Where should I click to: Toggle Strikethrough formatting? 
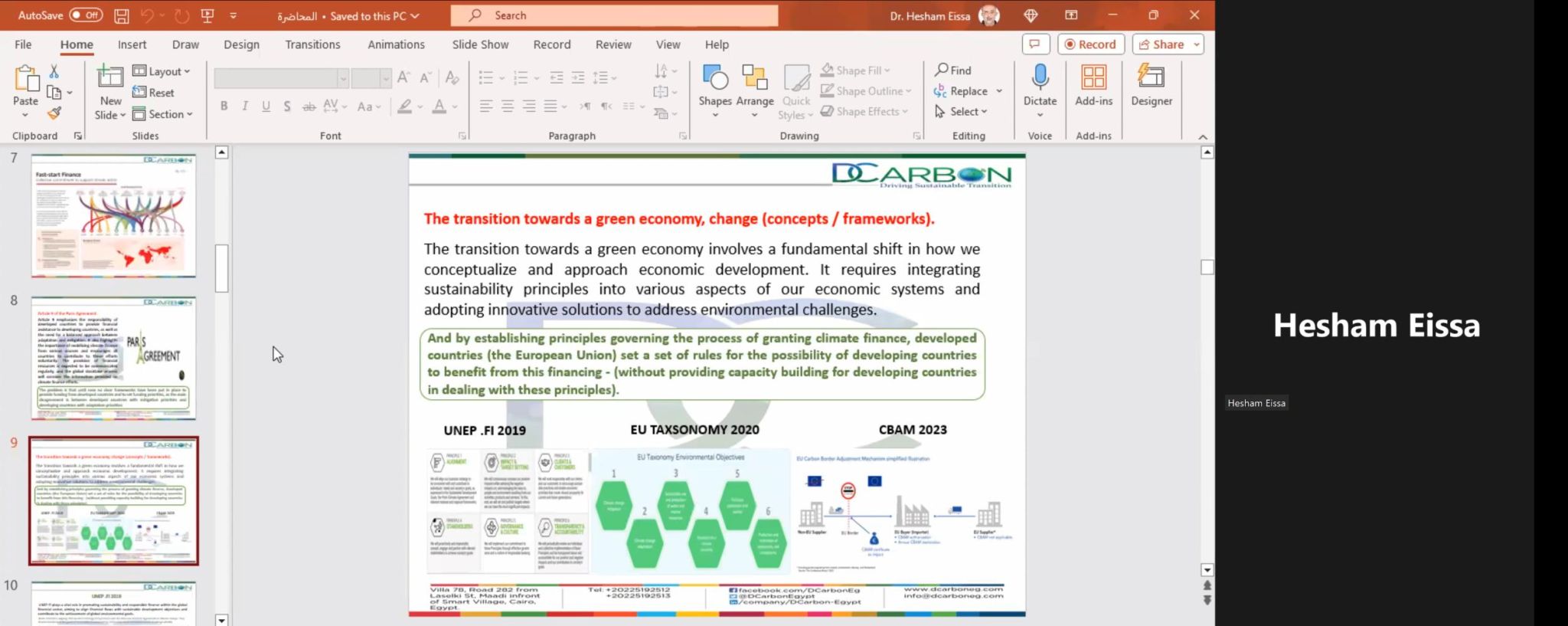309,107
